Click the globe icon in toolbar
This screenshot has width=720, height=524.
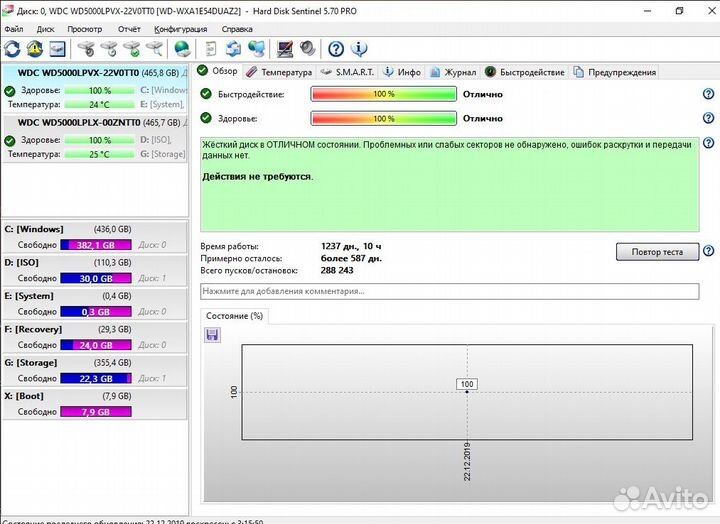pyautogui.click(x=182, y=49)
